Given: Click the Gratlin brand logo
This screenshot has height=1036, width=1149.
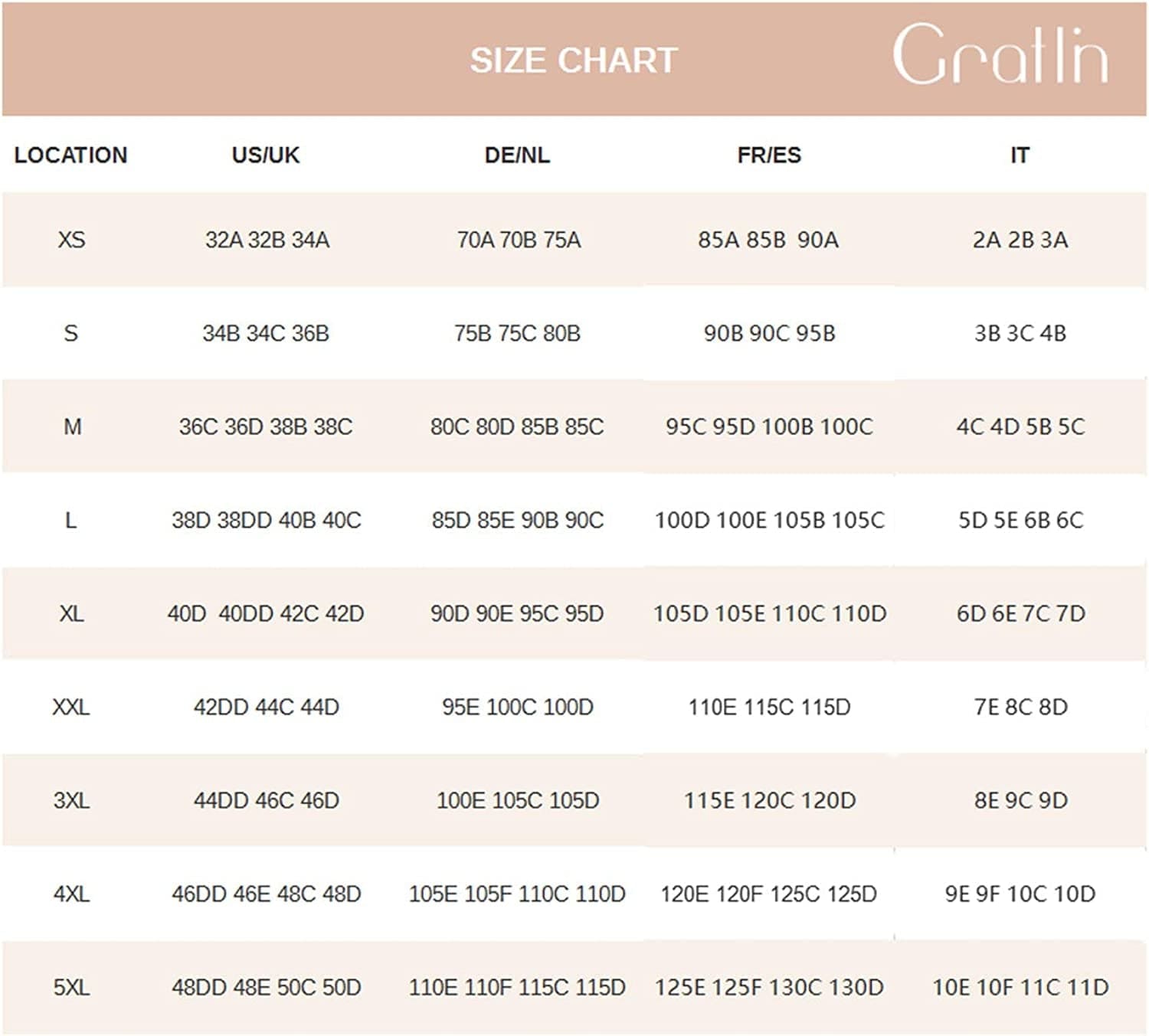Looking at the screenshot, I should [x=1000, y=54].
